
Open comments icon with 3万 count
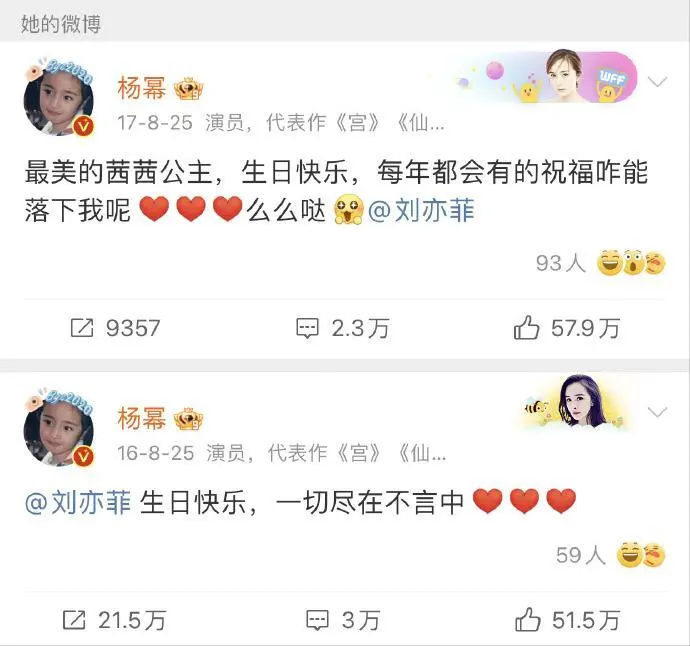[x=317, y=620]
